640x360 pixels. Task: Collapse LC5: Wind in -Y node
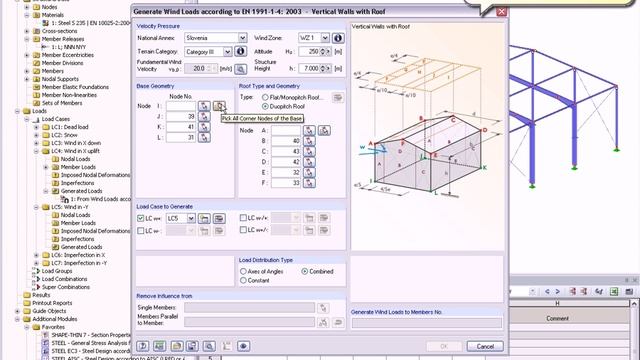pos(36,207)
